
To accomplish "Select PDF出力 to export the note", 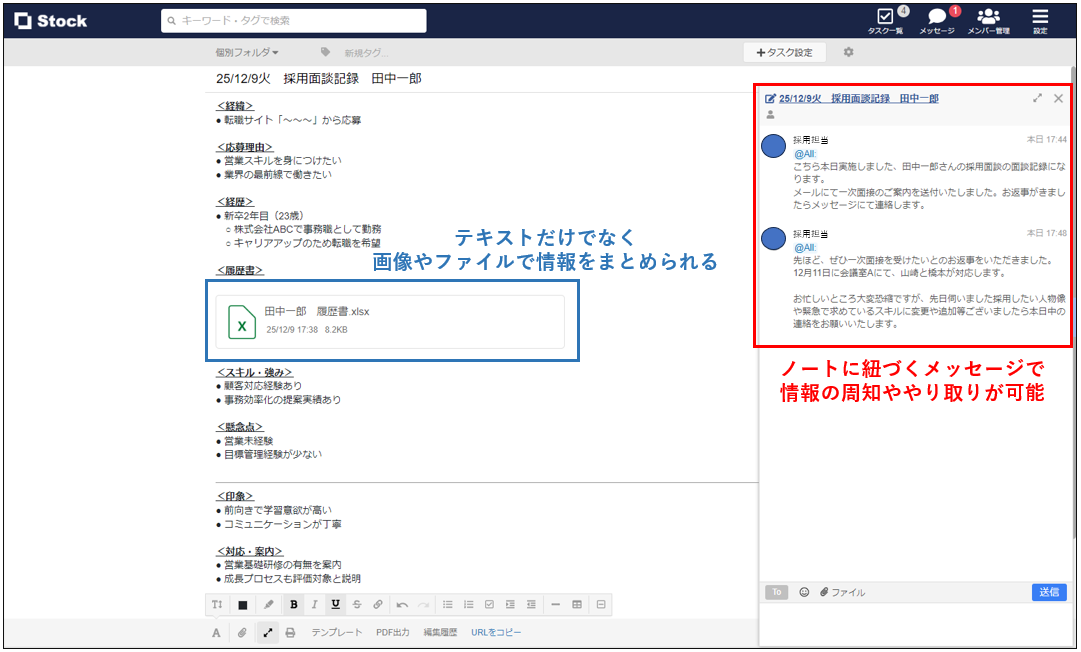I will pyautogui.click(x=393, y=631).
